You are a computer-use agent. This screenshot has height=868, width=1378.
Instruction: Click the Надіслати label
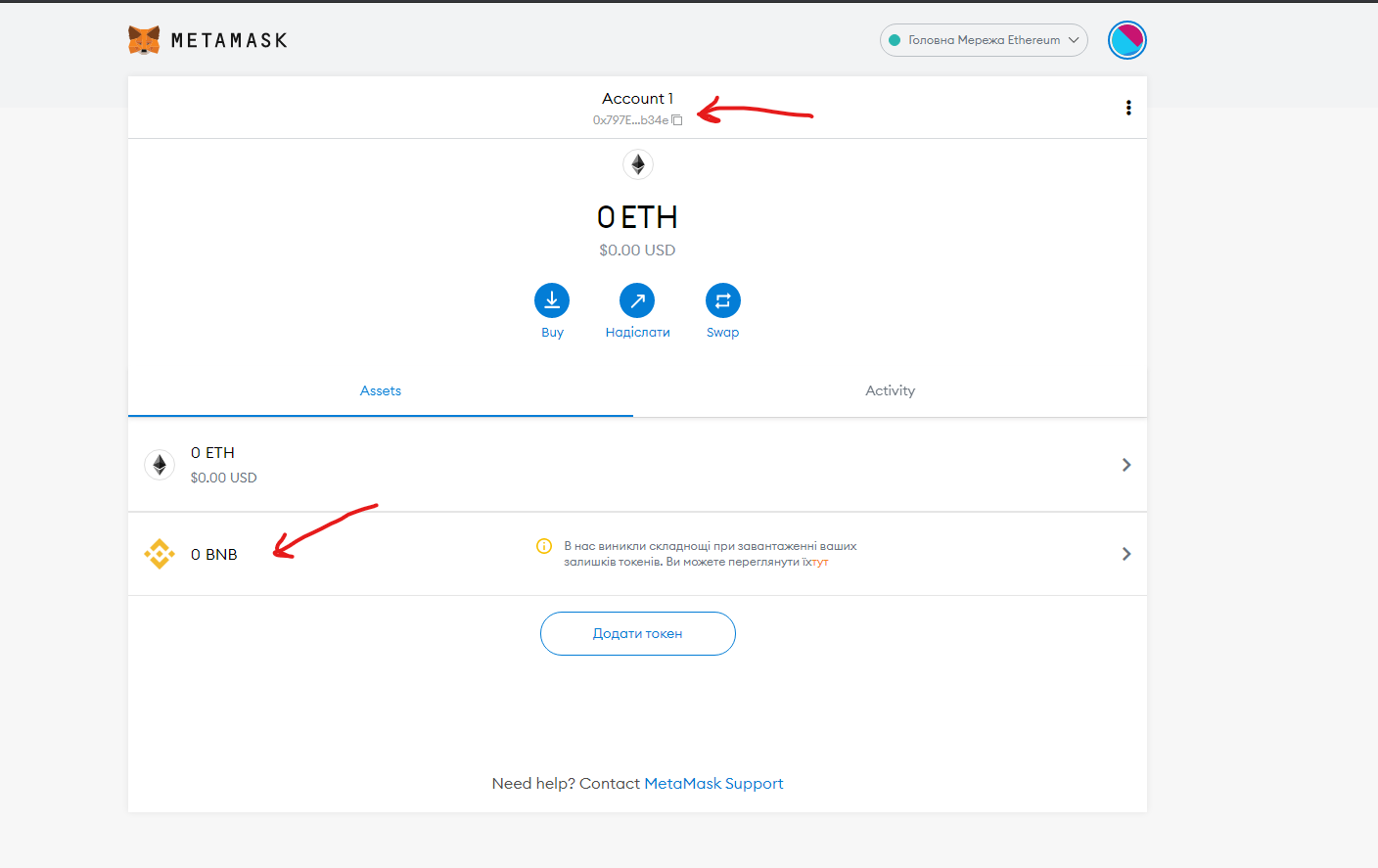638,333
